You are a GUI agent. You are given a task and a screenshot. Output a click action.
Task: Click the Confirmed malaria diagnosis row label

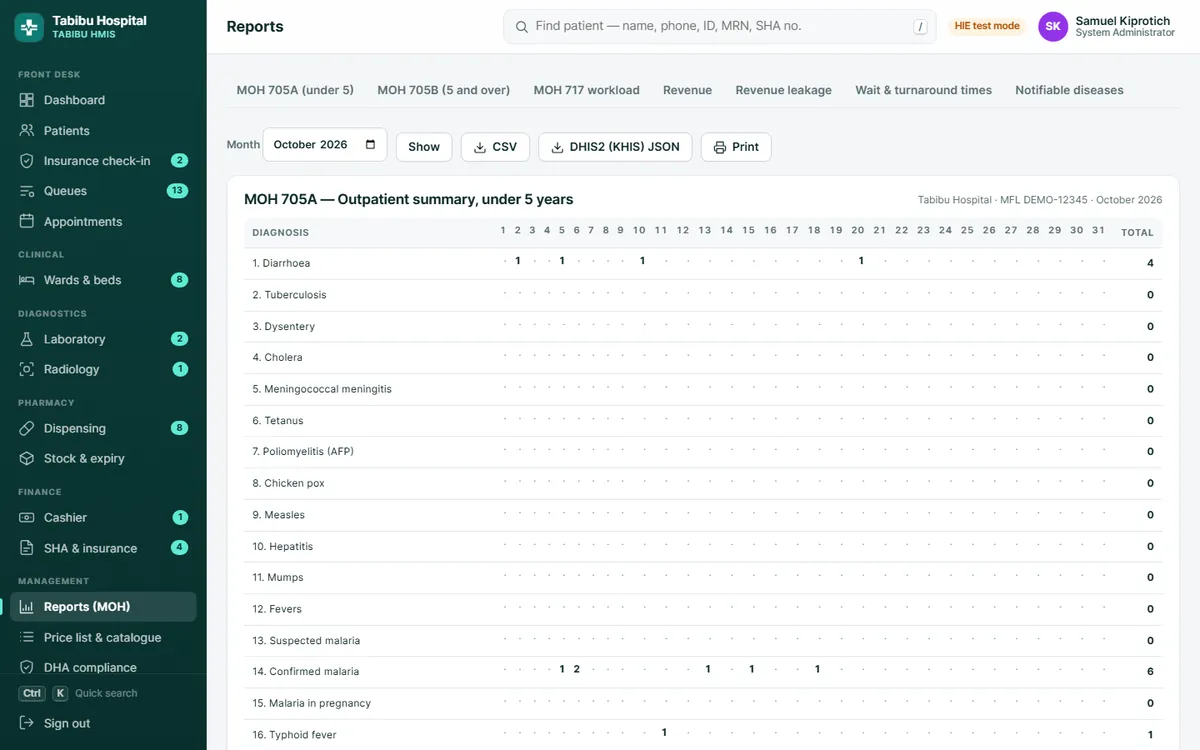click(x=306, y=672)
